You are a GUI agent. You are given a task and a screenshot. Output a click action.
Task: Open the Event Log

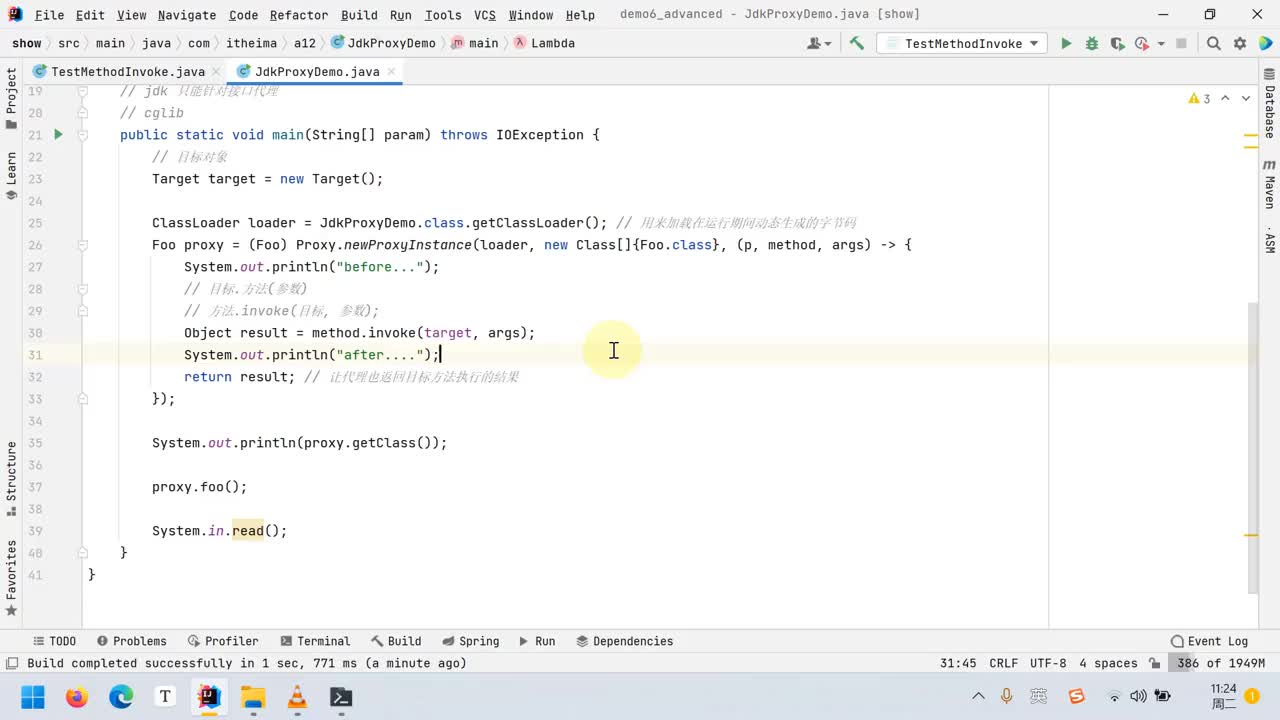coord(1210,641)
